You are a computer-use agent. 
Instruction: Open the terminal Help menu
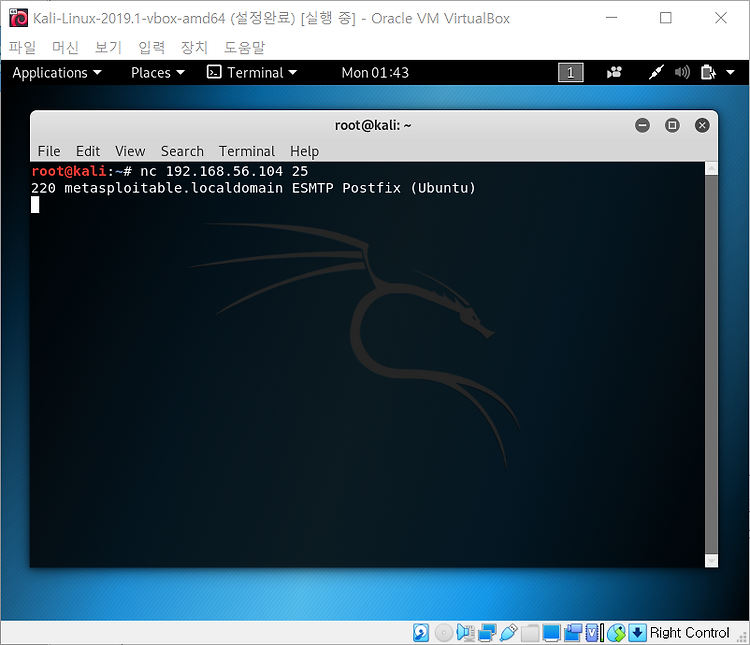[x=304, y=151]
